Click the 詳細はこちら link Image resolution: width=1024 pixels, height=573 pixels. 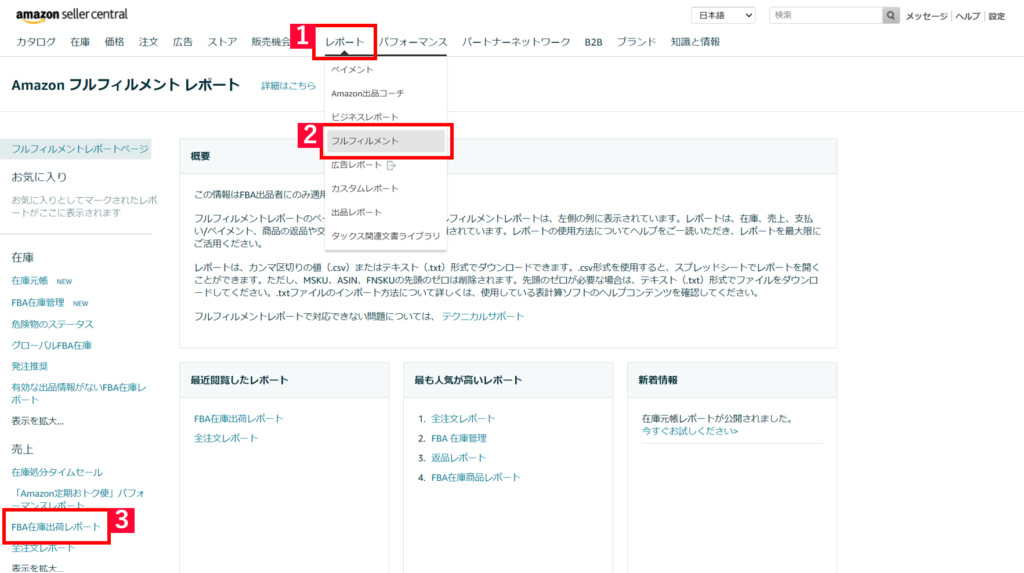[x=288, y=86]
